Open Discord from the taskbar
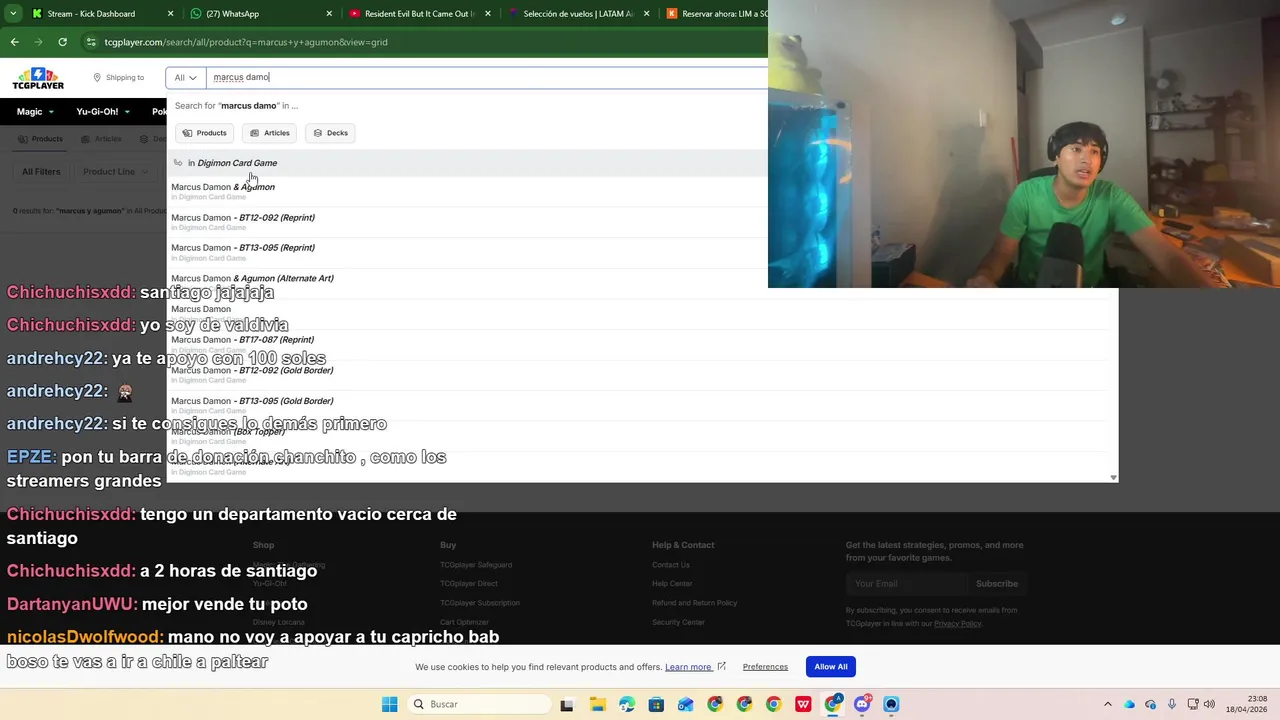Screen dimensions: 1280x720 point(862,704)
